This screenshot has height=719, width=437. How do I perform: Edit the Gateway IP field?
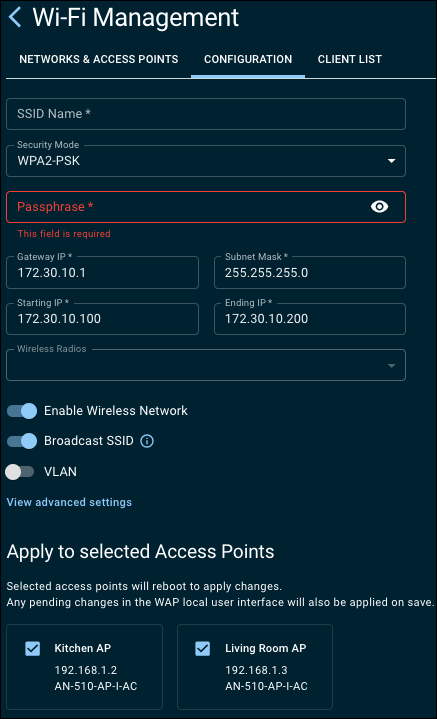click(102, 273)
